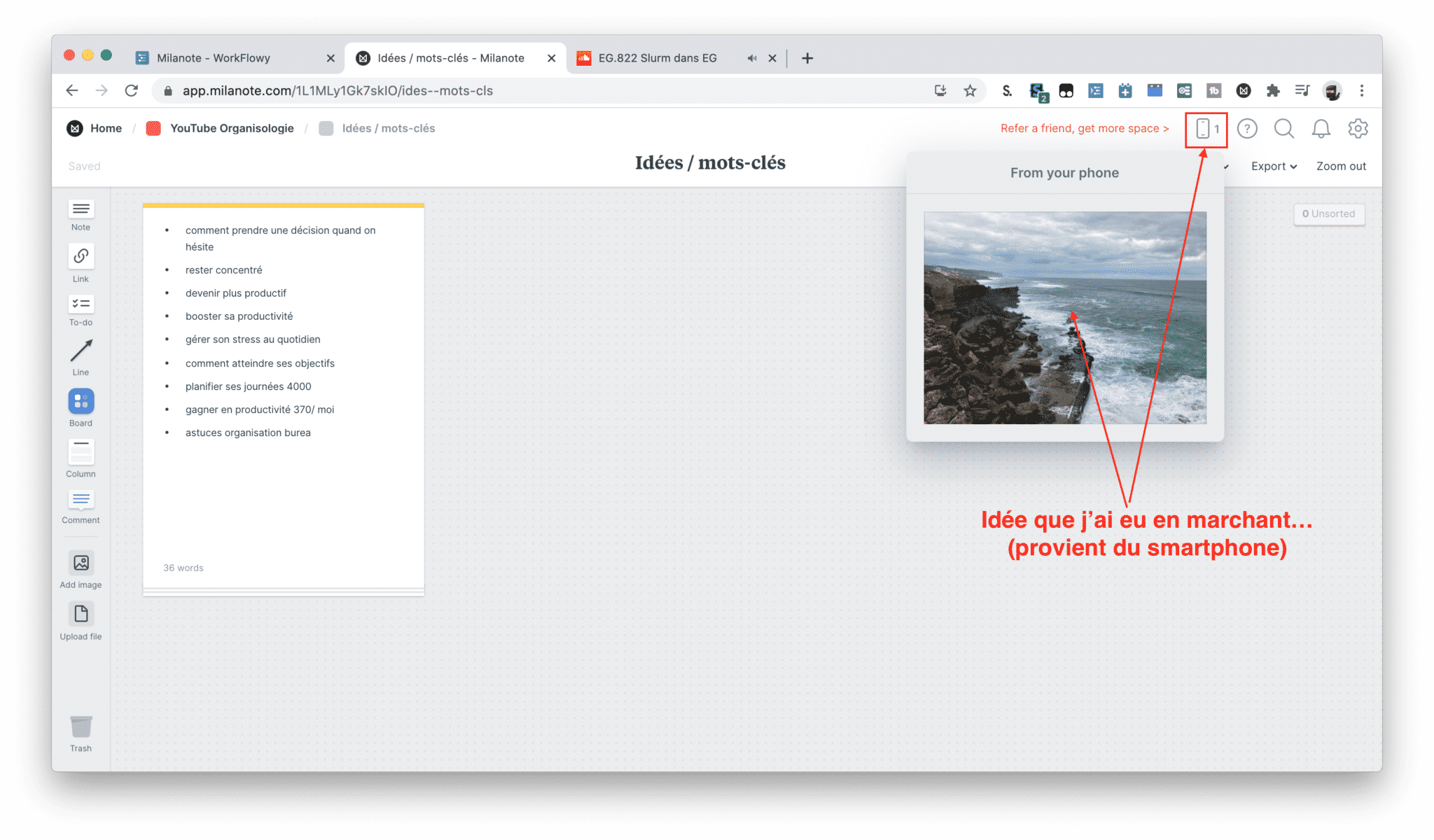Close the EG.822 Slurm dans EG tab
This screenshot has height=840, width=1434.
click(772, 58)
